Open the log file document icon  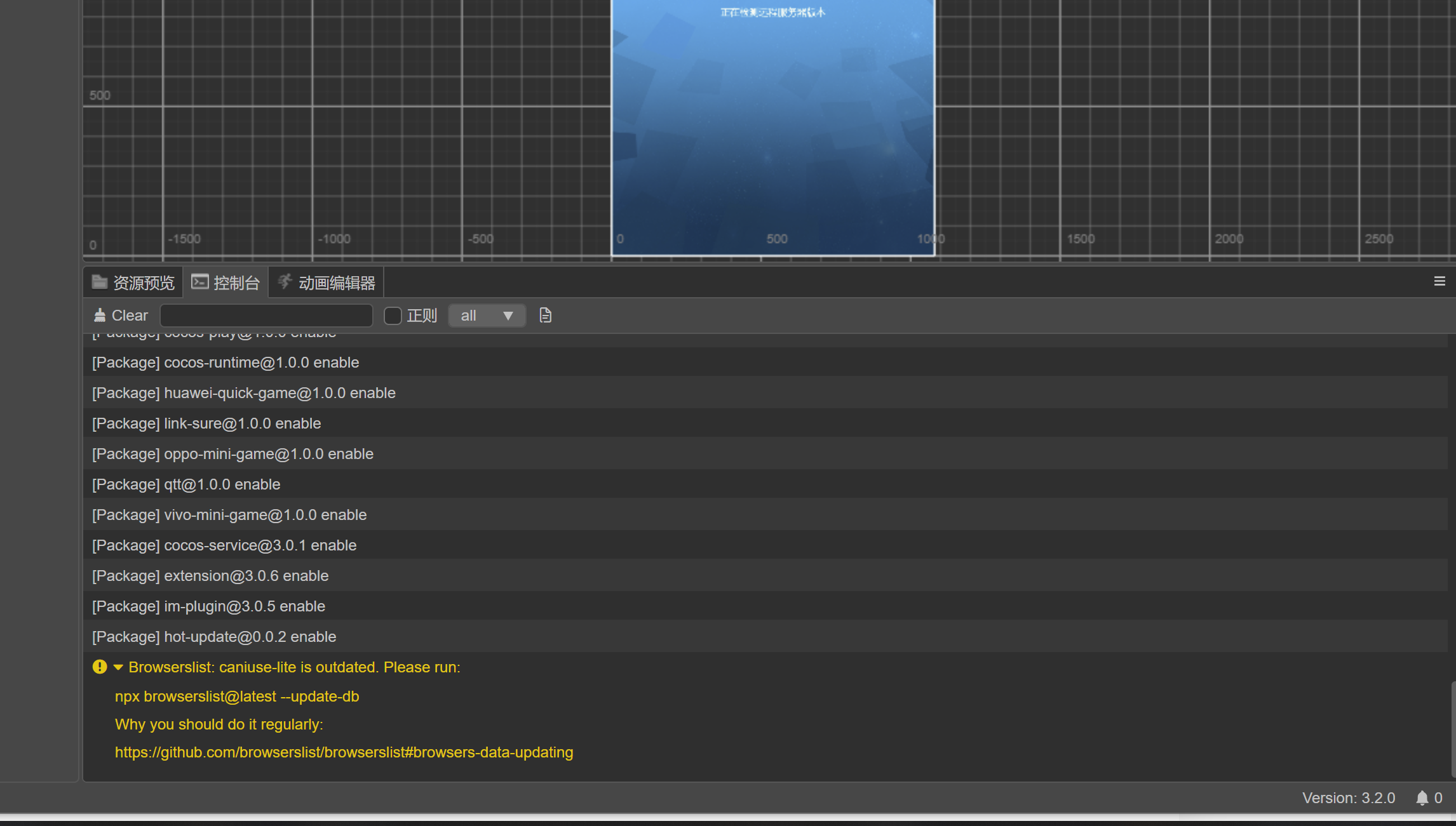(545, 316)
